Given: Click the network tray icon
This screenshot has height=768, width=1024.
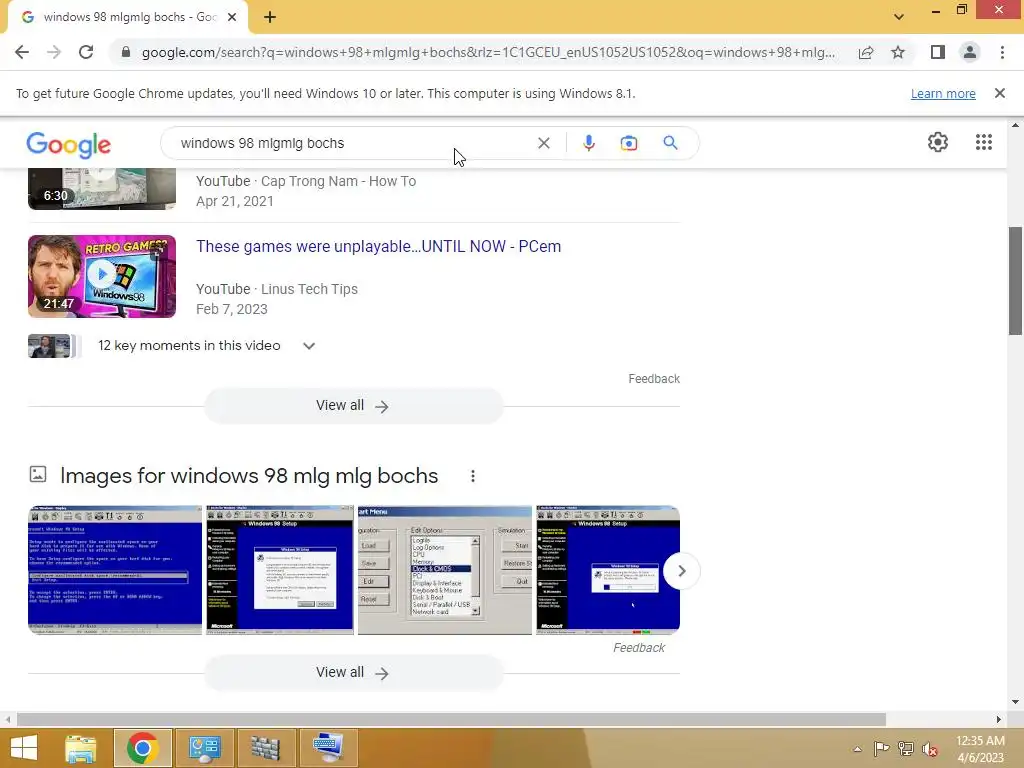Looking at the screenshot, I should [x=905, y=748].
